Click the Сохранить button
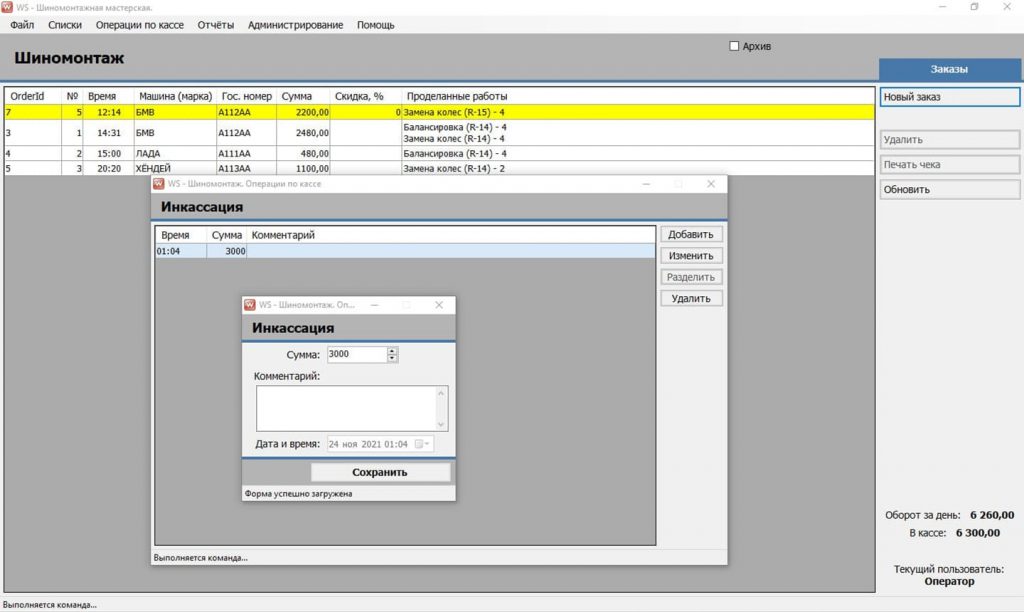 click(x=380, y=472)
